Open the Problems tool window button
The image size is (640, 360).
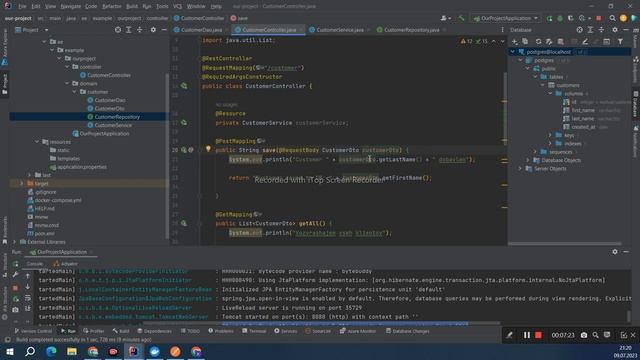tap(221, 331)
